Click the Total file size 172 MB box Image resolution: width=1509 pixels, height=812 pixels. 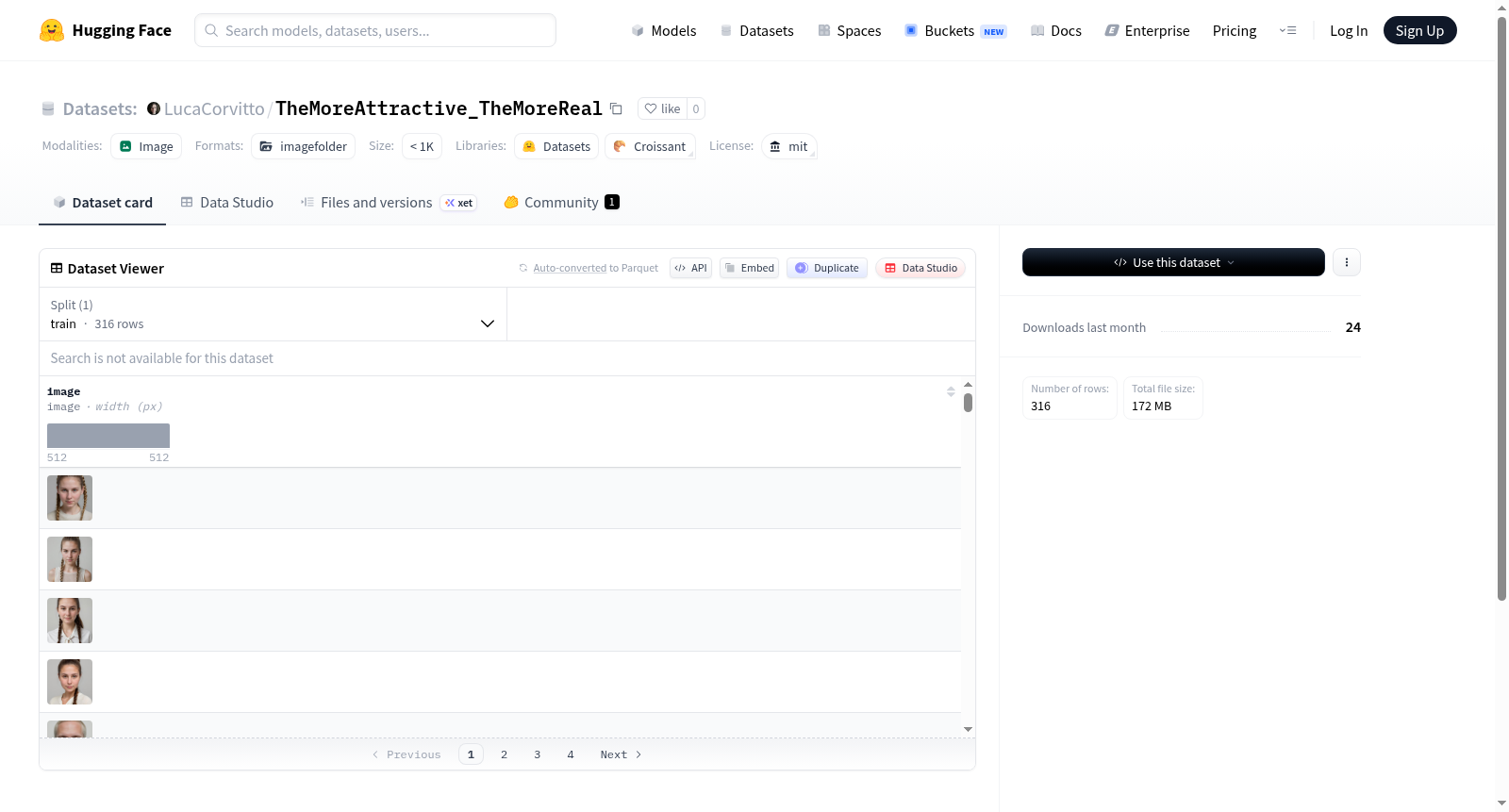pyautogui.click(x=1163, y=398)
